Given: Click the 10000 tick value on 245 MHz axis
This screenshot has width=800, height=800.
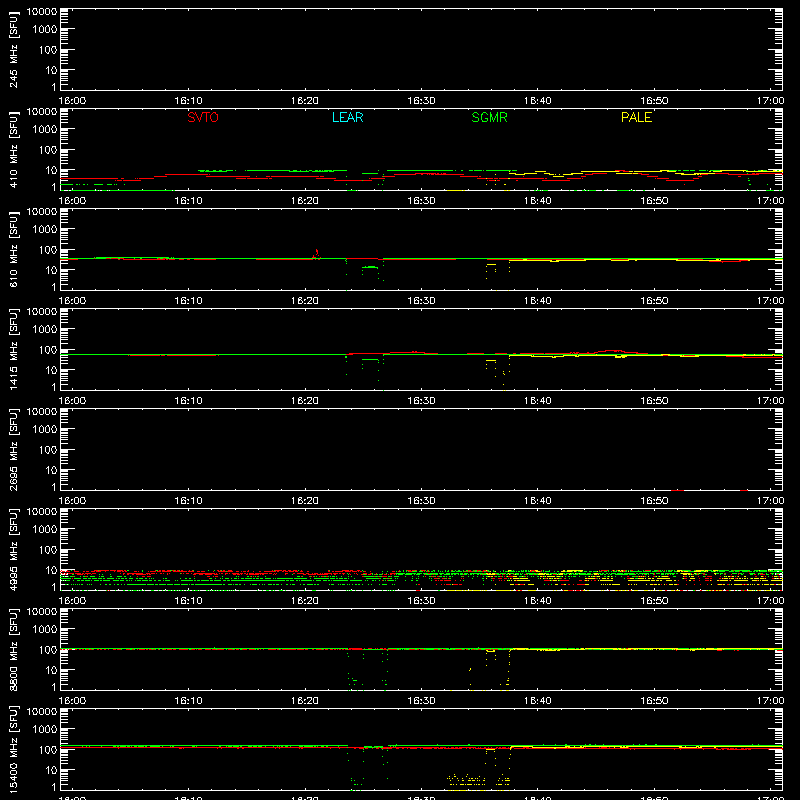Looking at the screenshot, I should click(42, 12).
